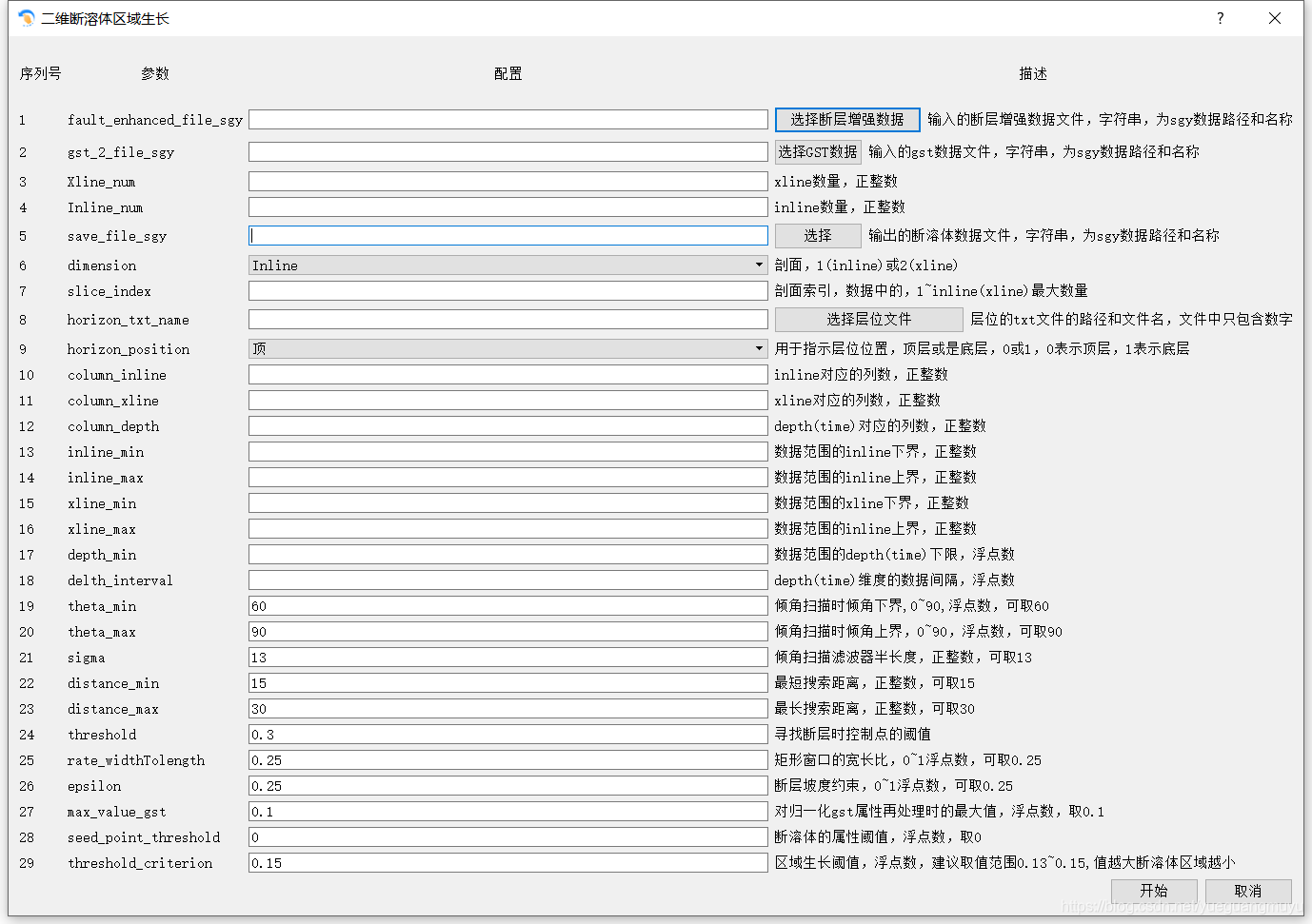Click the description text inline数量，正整数
The width and height of the screenshot is (1312, 924).
coord(840,206)
